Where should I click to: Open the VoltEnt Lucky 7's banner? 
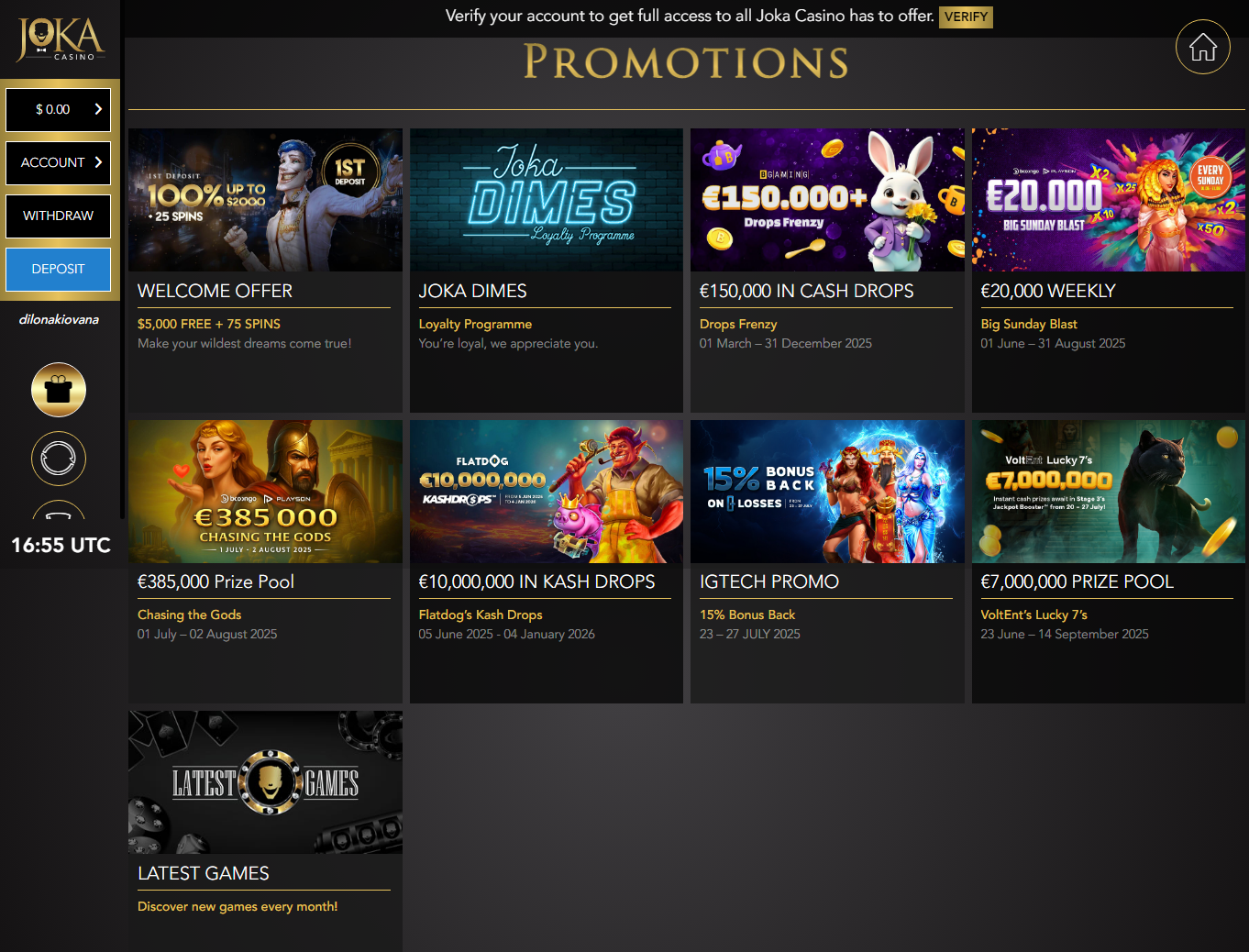coord(1109,492)
